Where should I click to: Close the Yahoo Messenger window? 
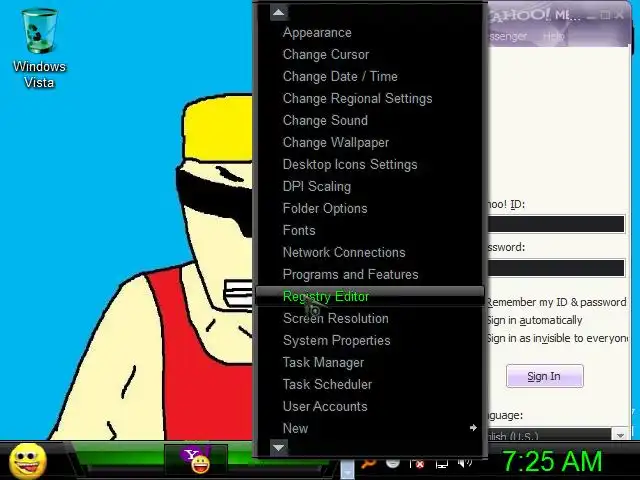[620, 15]
